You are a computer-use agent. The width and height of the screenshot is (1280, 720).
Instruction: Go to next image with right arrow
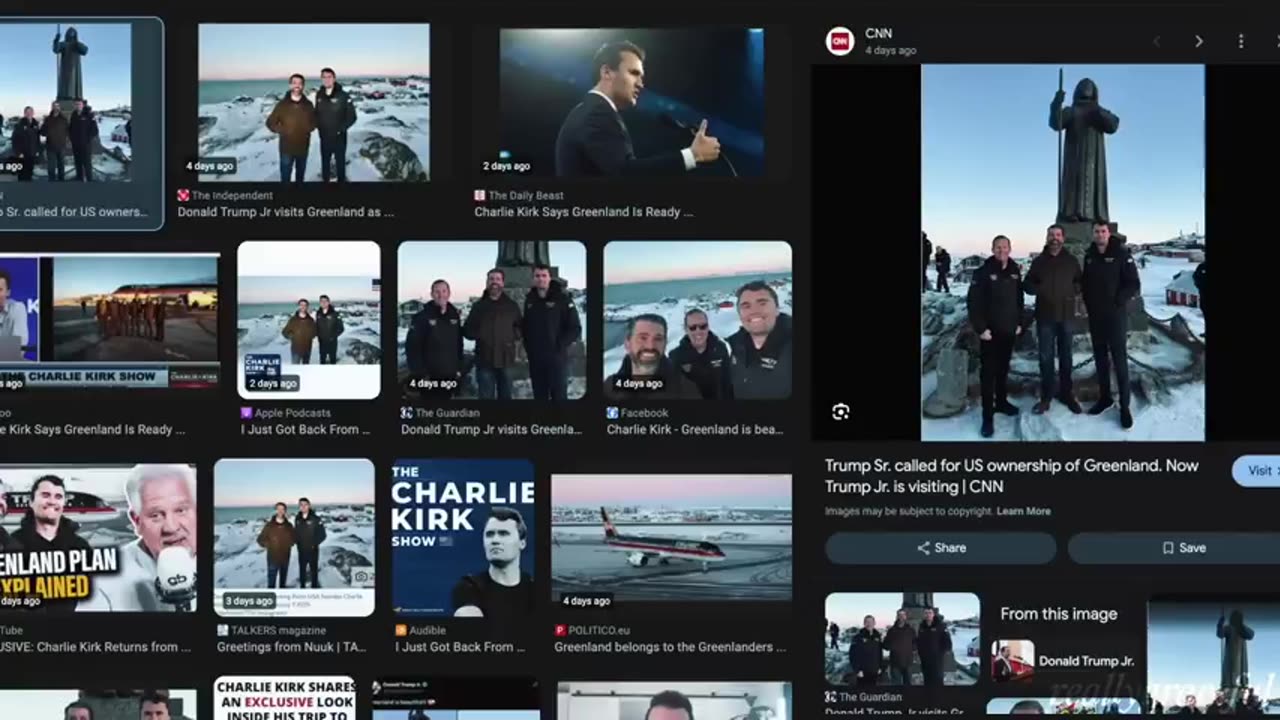pos(1198,41)
